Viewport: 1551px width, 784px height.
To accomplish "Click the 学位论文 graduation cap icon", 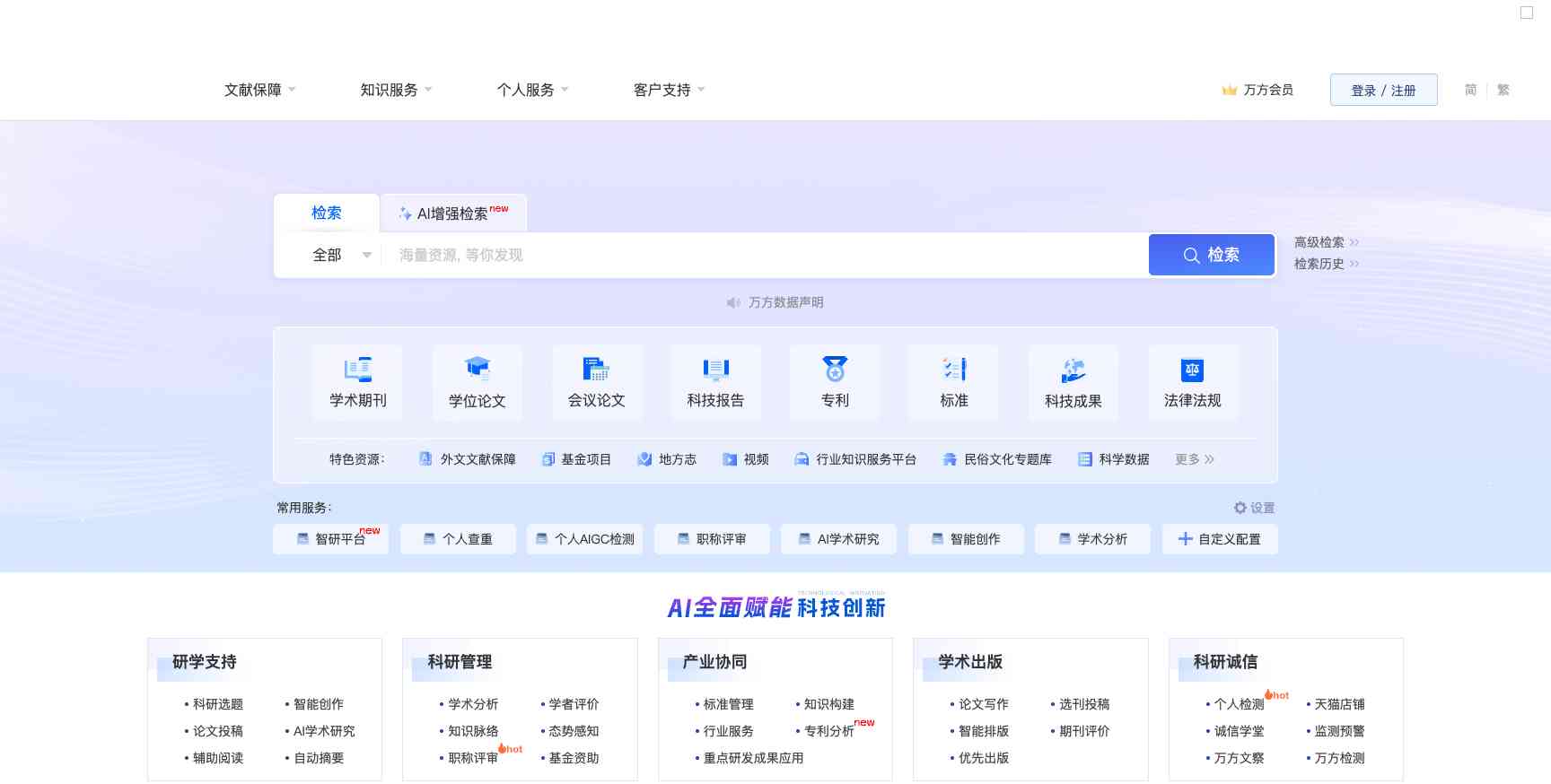I will tap(477, 370).
